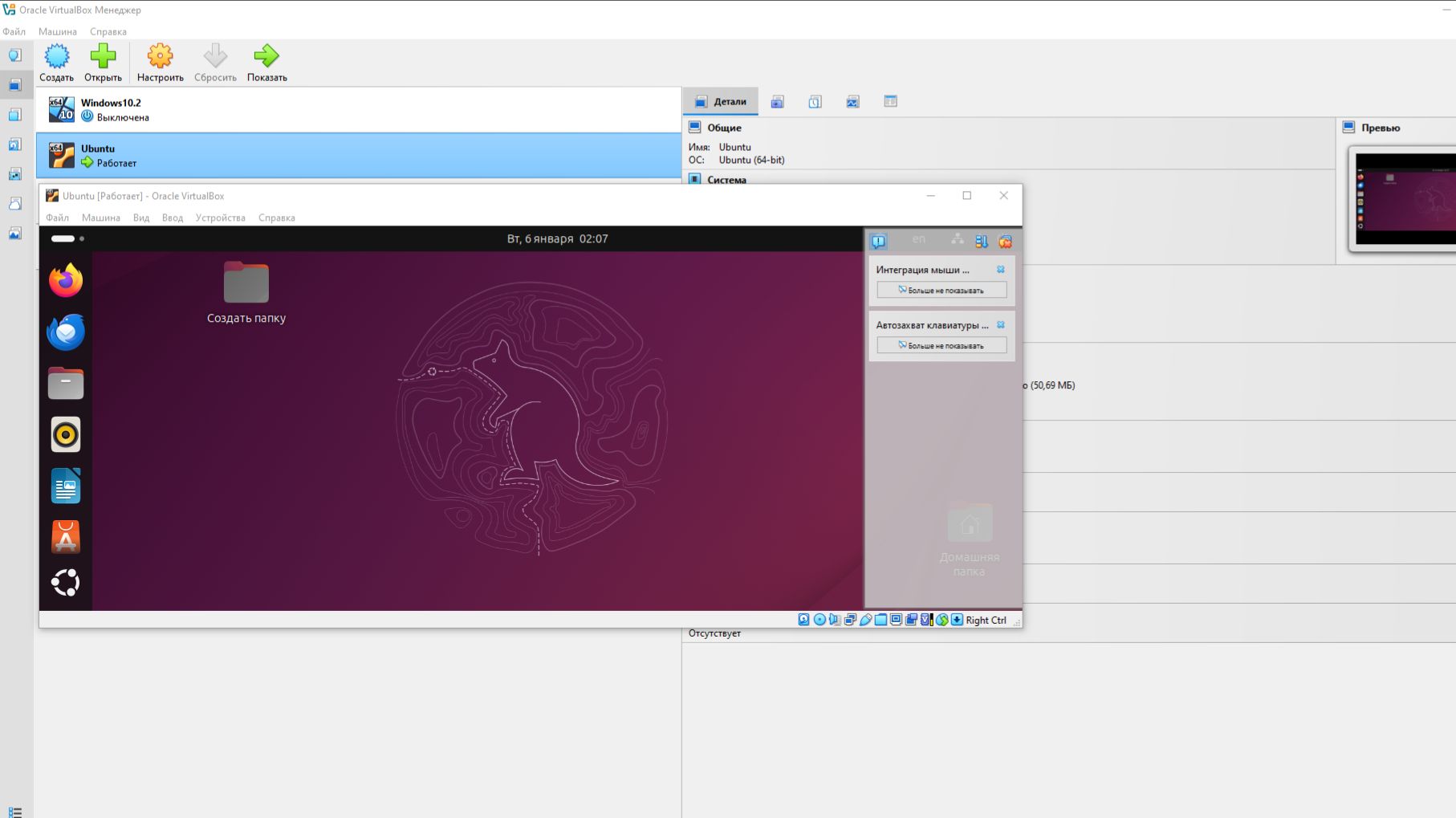The image size is (1456, 818).
Task: Click the CPU virtualization status bar icon
Action: point(926,620)
